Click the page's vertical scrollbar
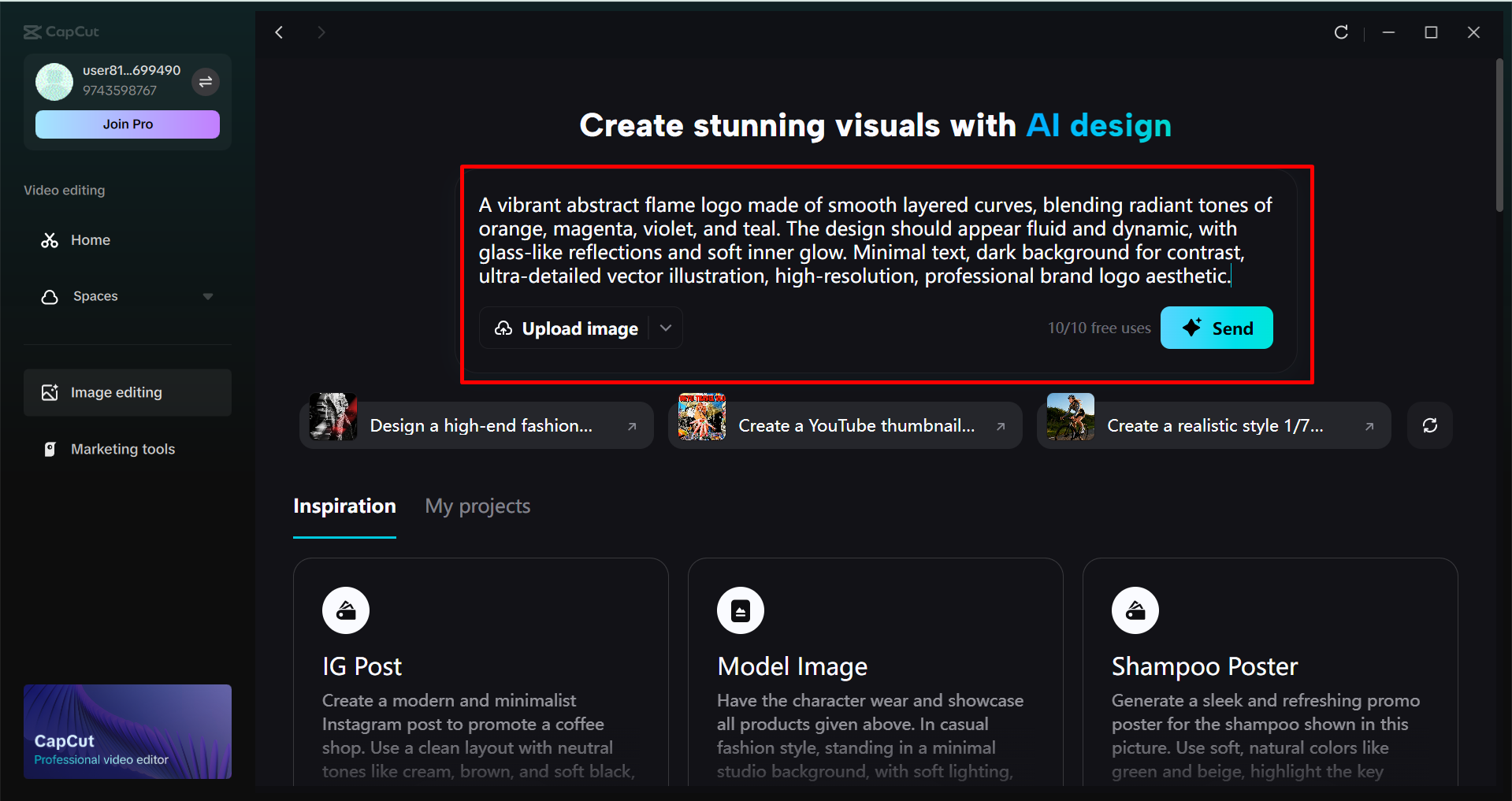Image resolution: width=1512 pixels, height=801 pixels. 1500,135
